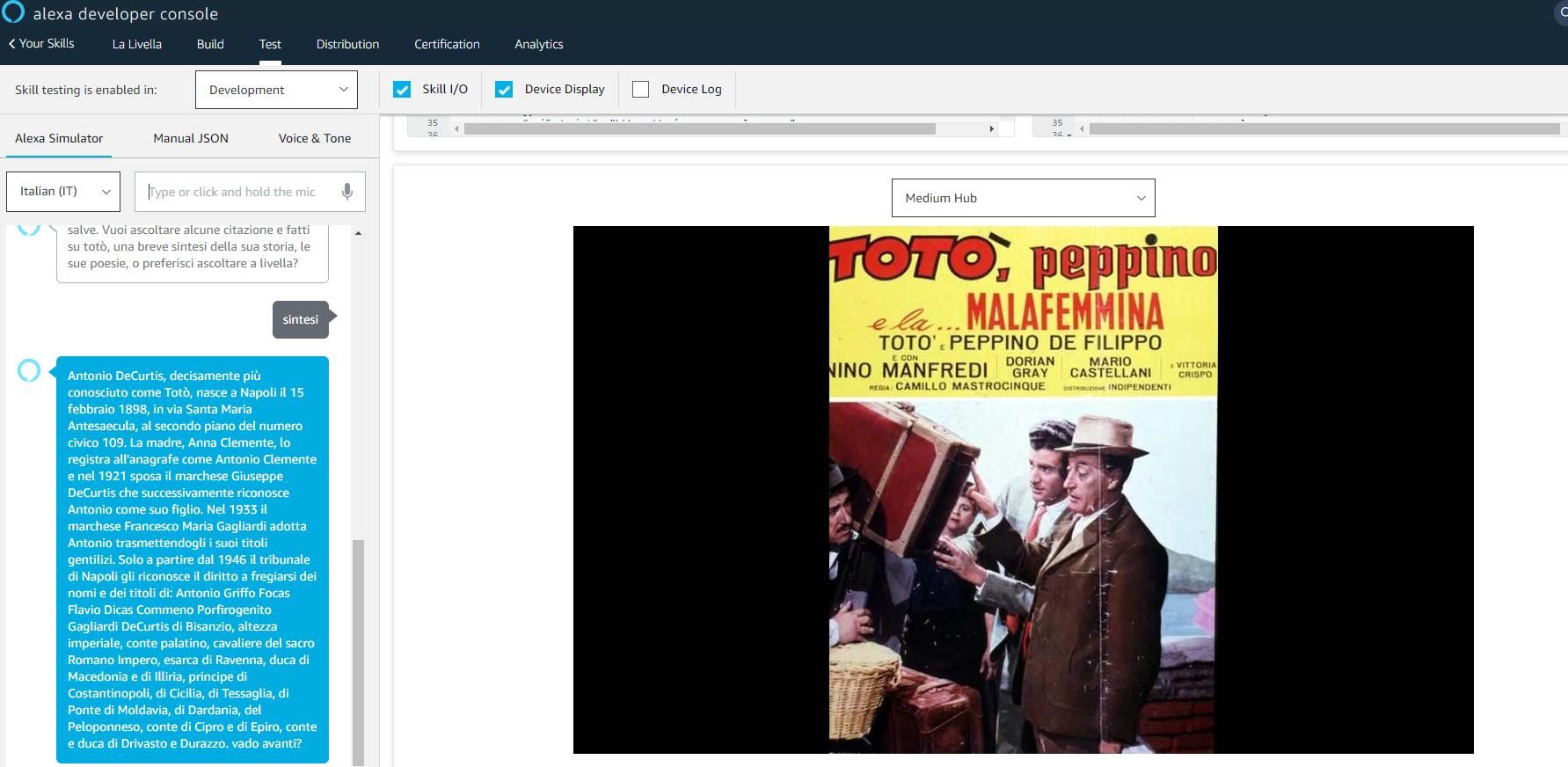
Task: Toggle the Skill I/O checkbox
Action: tap(402, 90)
